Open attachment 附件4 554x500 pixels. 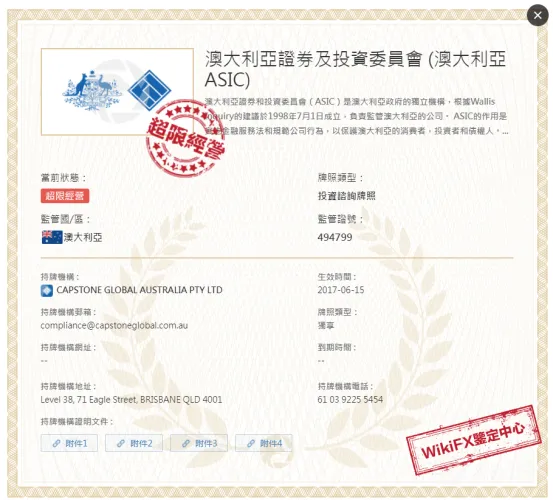(x=264, y=443)
